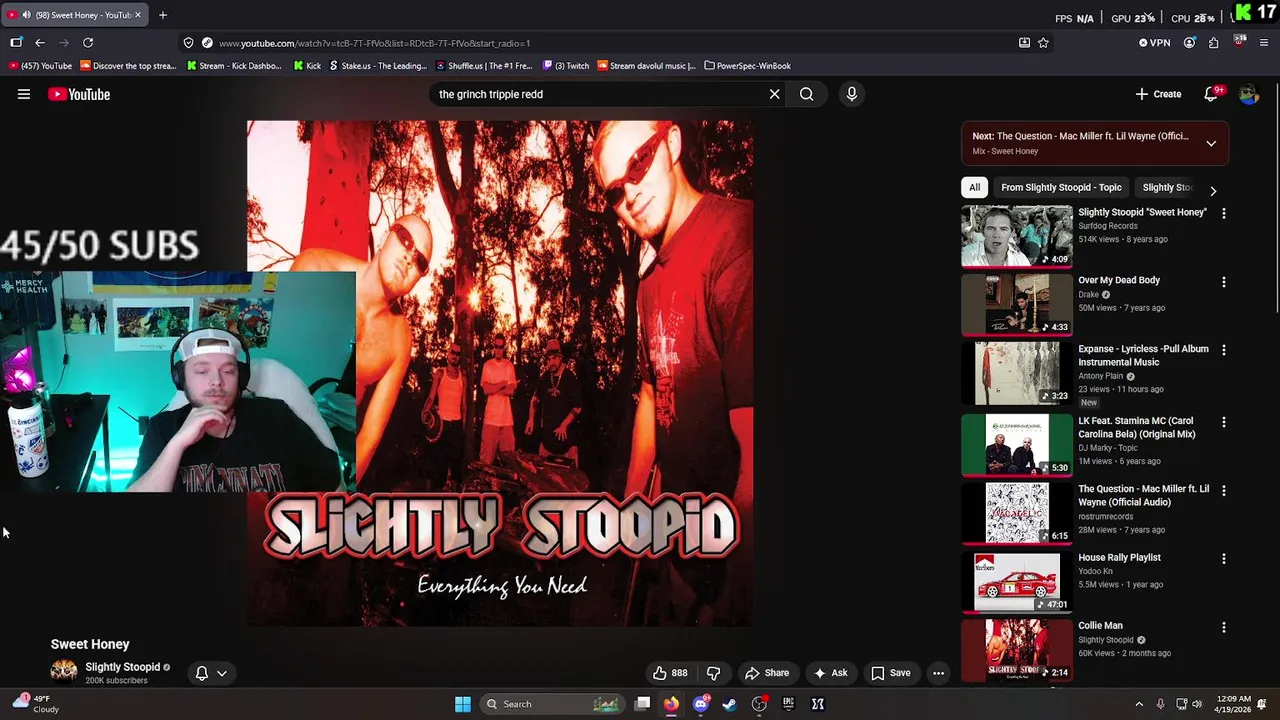
Task: Expand the Mix - Sweet Honey playlist panel
Action: coord(1210,143)
